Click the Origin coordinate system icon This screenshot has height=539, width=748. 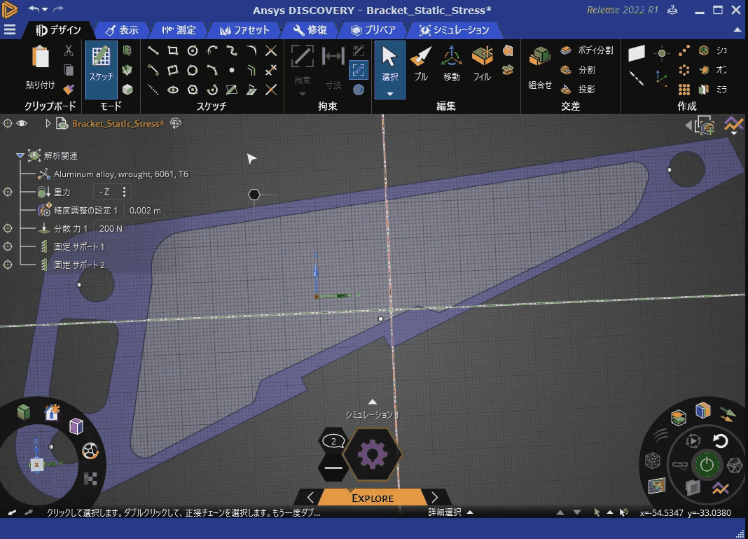coord(661,78)
